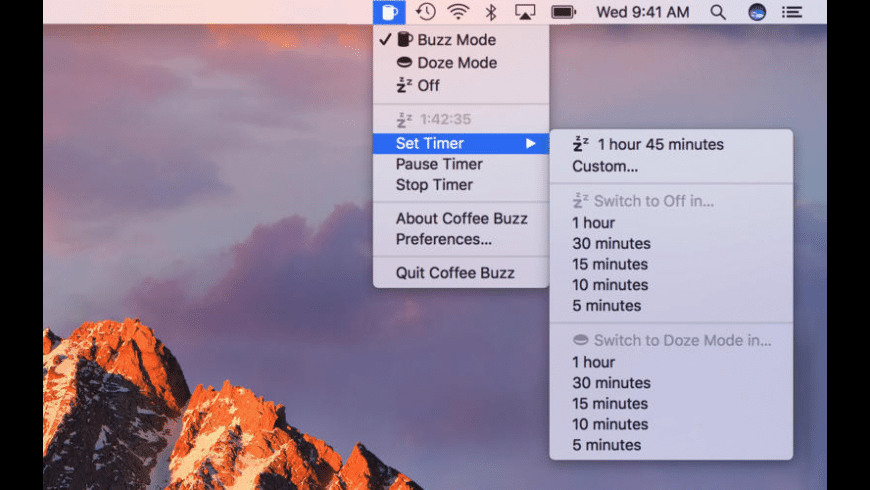
Task: Set Switch to Doze Mode in 10 minutes
Action: tap(671, 424)
